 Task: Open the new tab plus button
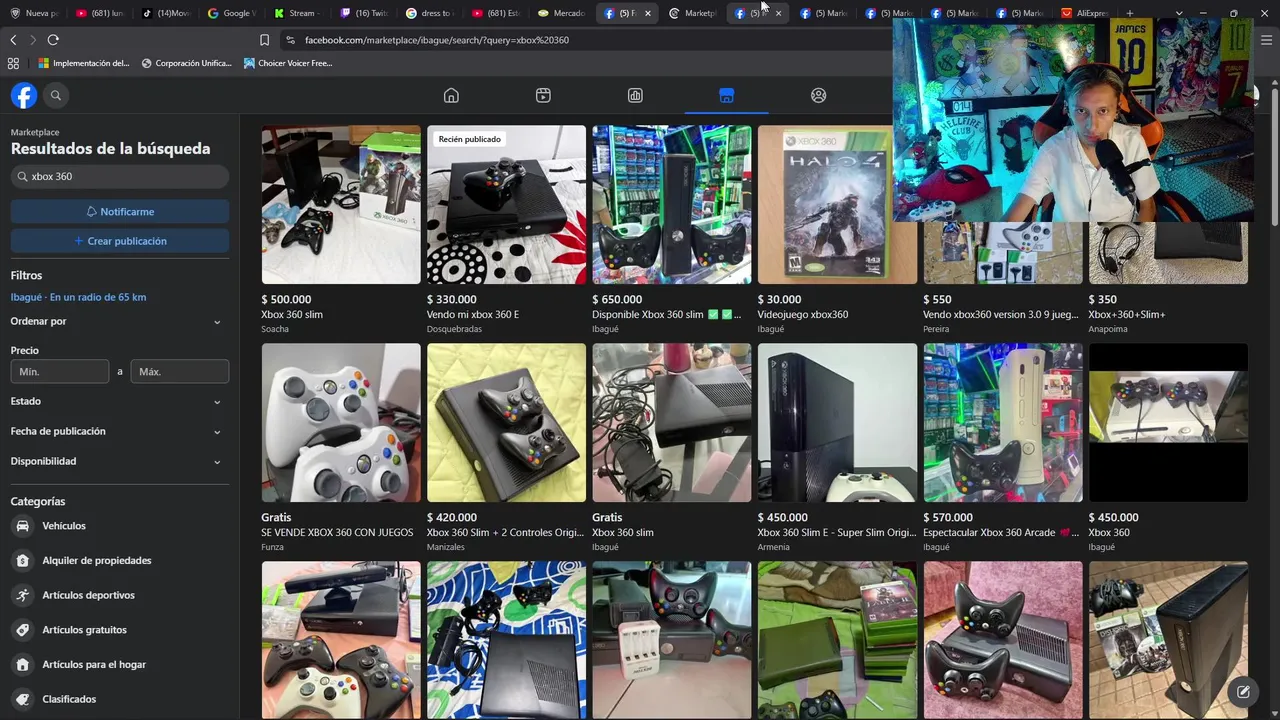click(x=1130, y=13)
